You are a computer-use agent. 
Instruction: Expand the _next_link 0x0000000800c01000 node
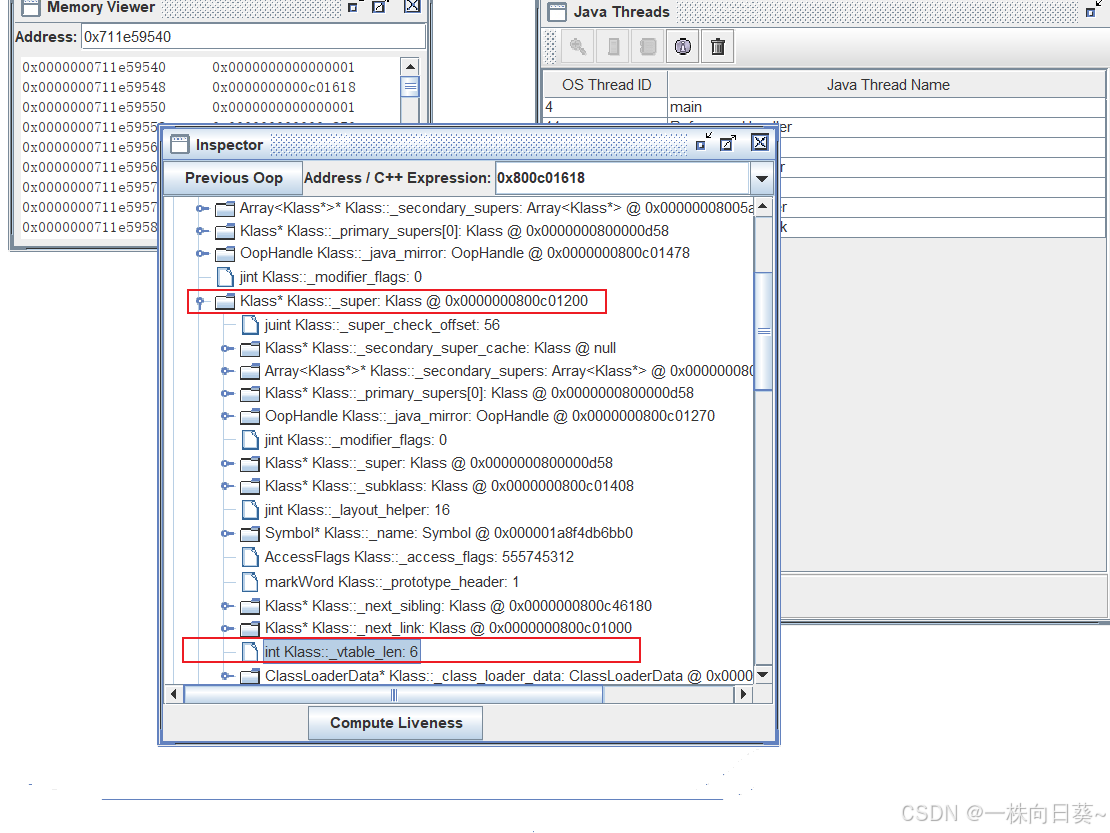[227, 628]
